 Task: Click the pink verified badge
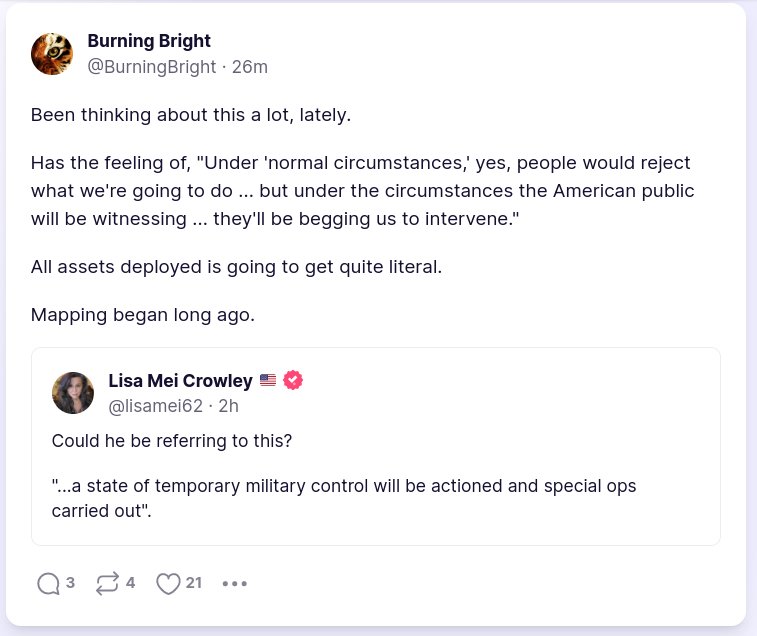click(293, 380)
